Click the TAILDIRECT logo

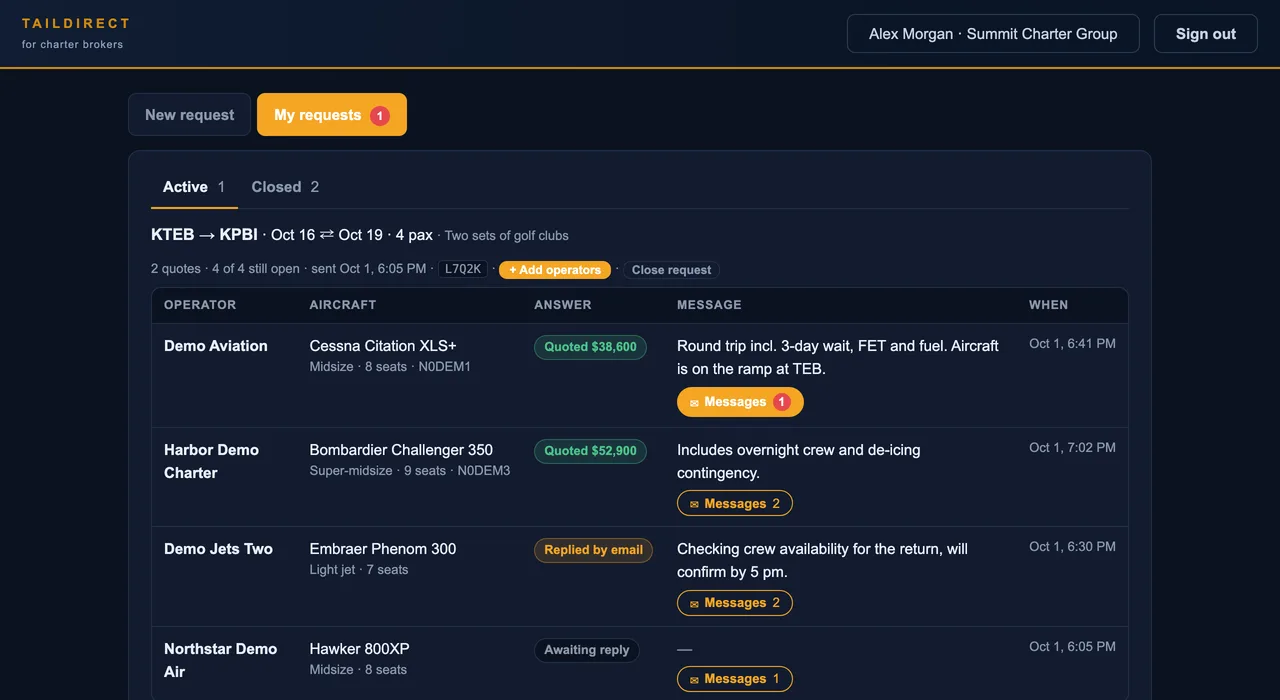(x=76, y=23)
